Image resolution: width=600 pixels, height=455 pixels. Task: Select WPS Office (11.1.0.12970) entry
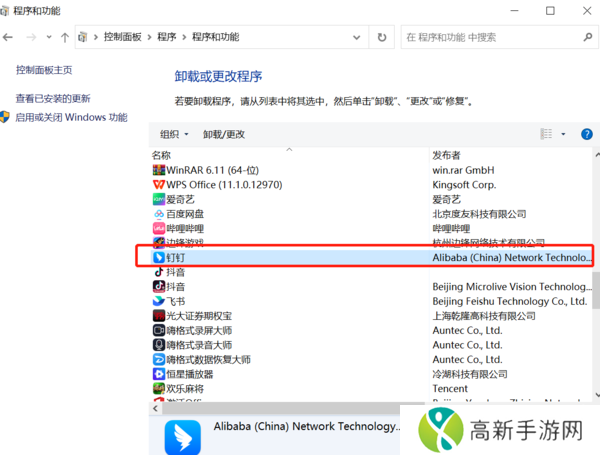point(224,184)
